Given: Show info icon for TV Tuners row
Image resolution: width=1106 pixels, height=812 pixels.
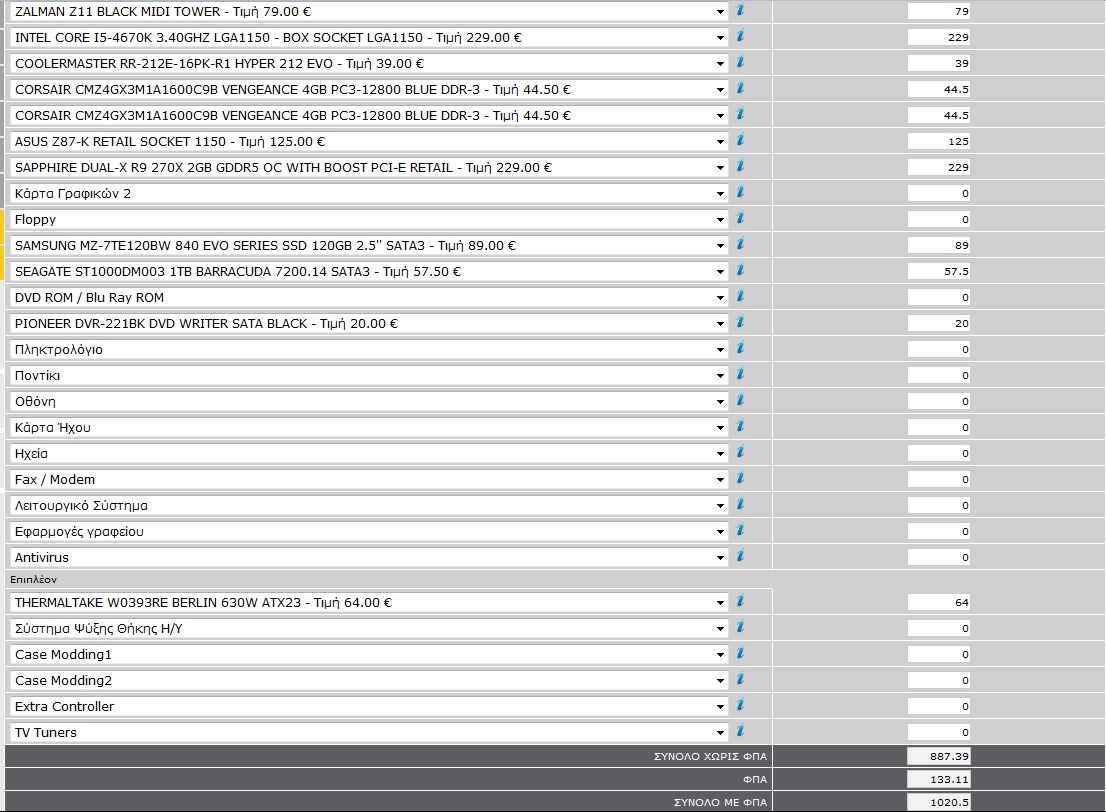Looking at the screenshot, I should 740,731.
